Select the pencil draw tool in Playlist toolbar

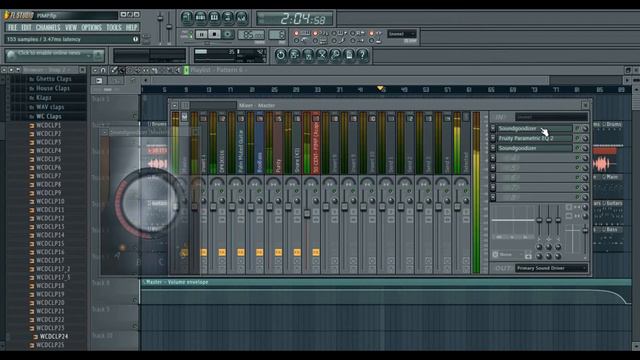114,70
